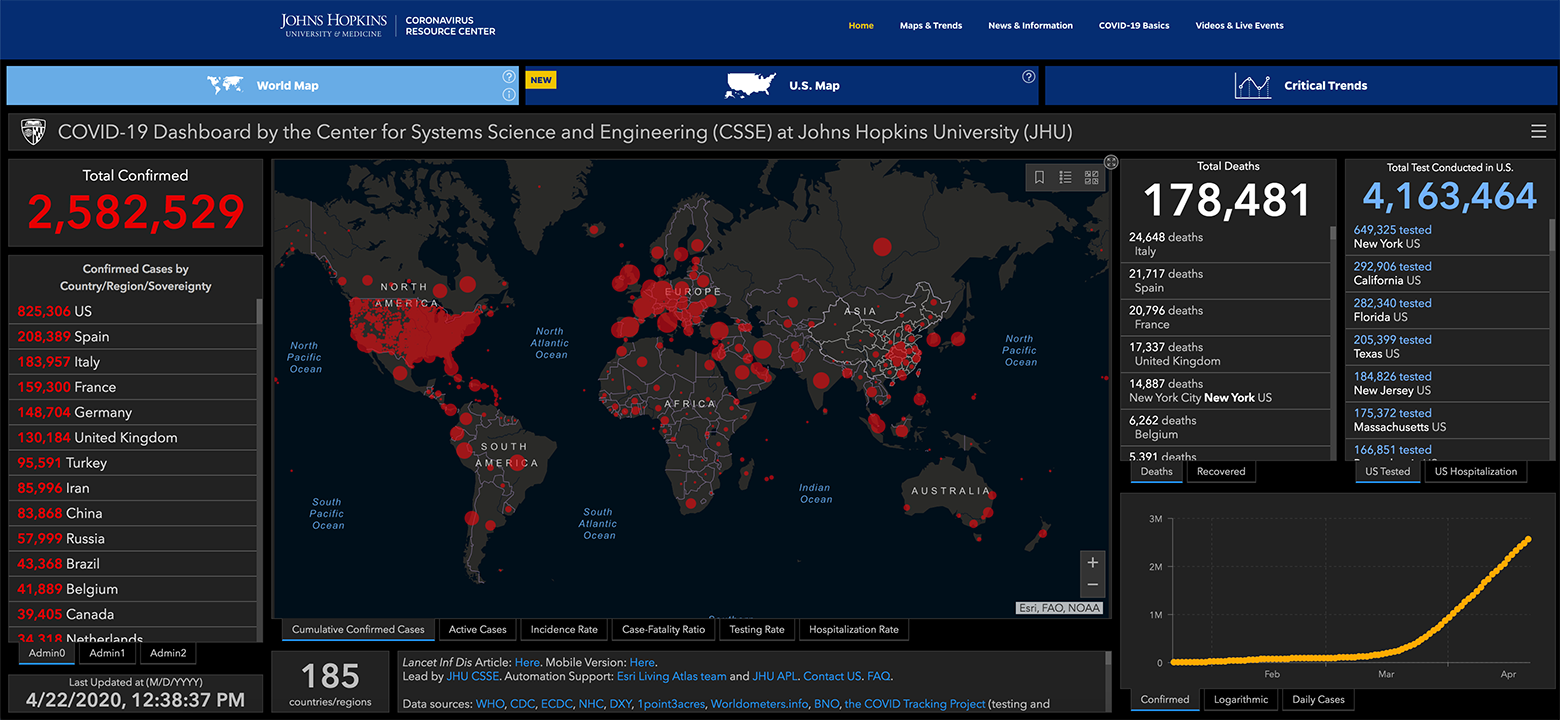Open the JHU APL link
This screenshot has width=1560, height=720.
(775, 677)
